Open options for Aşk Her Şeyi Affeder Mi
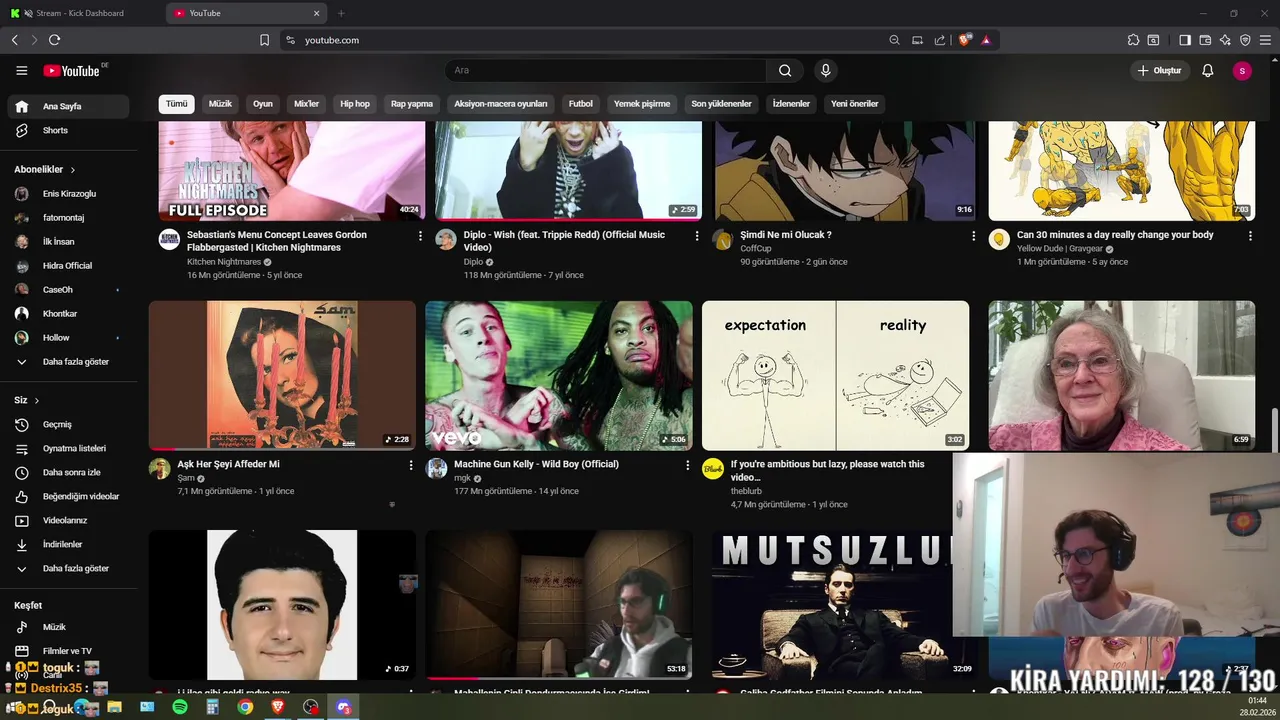 point(410,465)
